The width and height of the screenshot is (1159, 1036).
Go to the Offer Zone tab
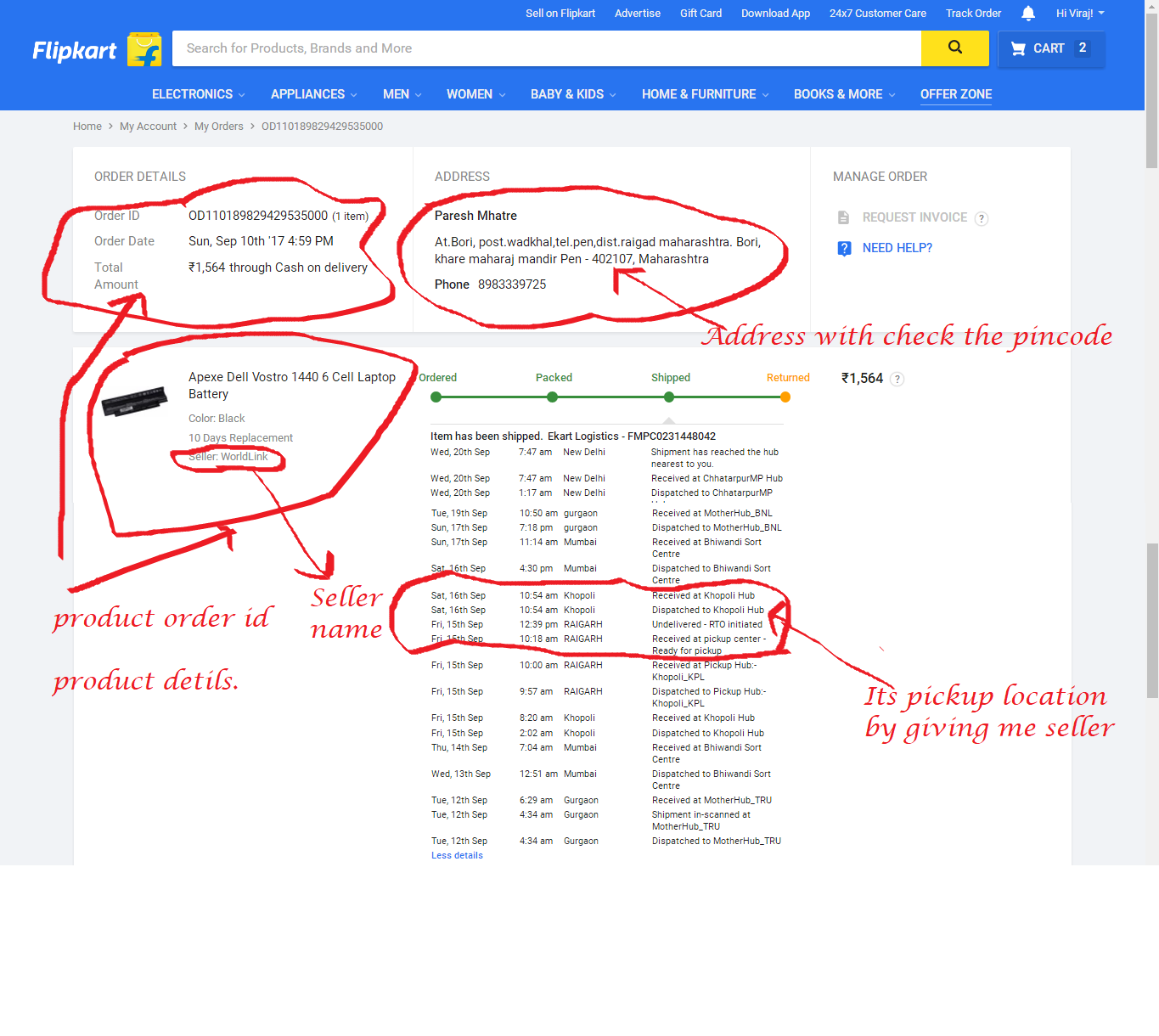(x=955, y=94)
